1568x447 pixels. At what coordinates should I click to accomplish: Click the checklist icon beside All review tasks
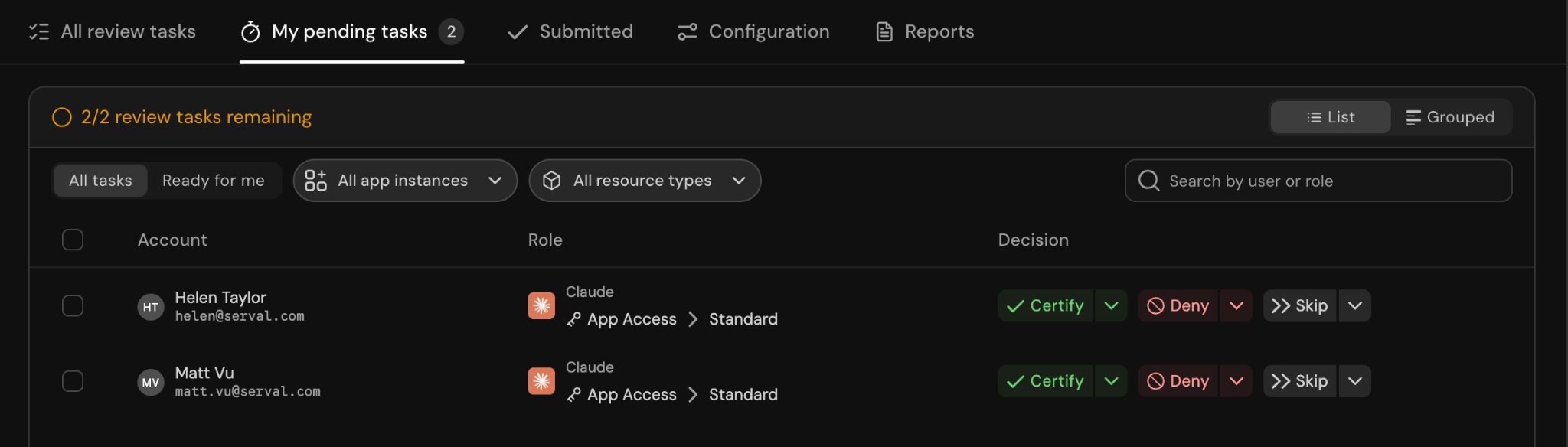tap(39, 31)
